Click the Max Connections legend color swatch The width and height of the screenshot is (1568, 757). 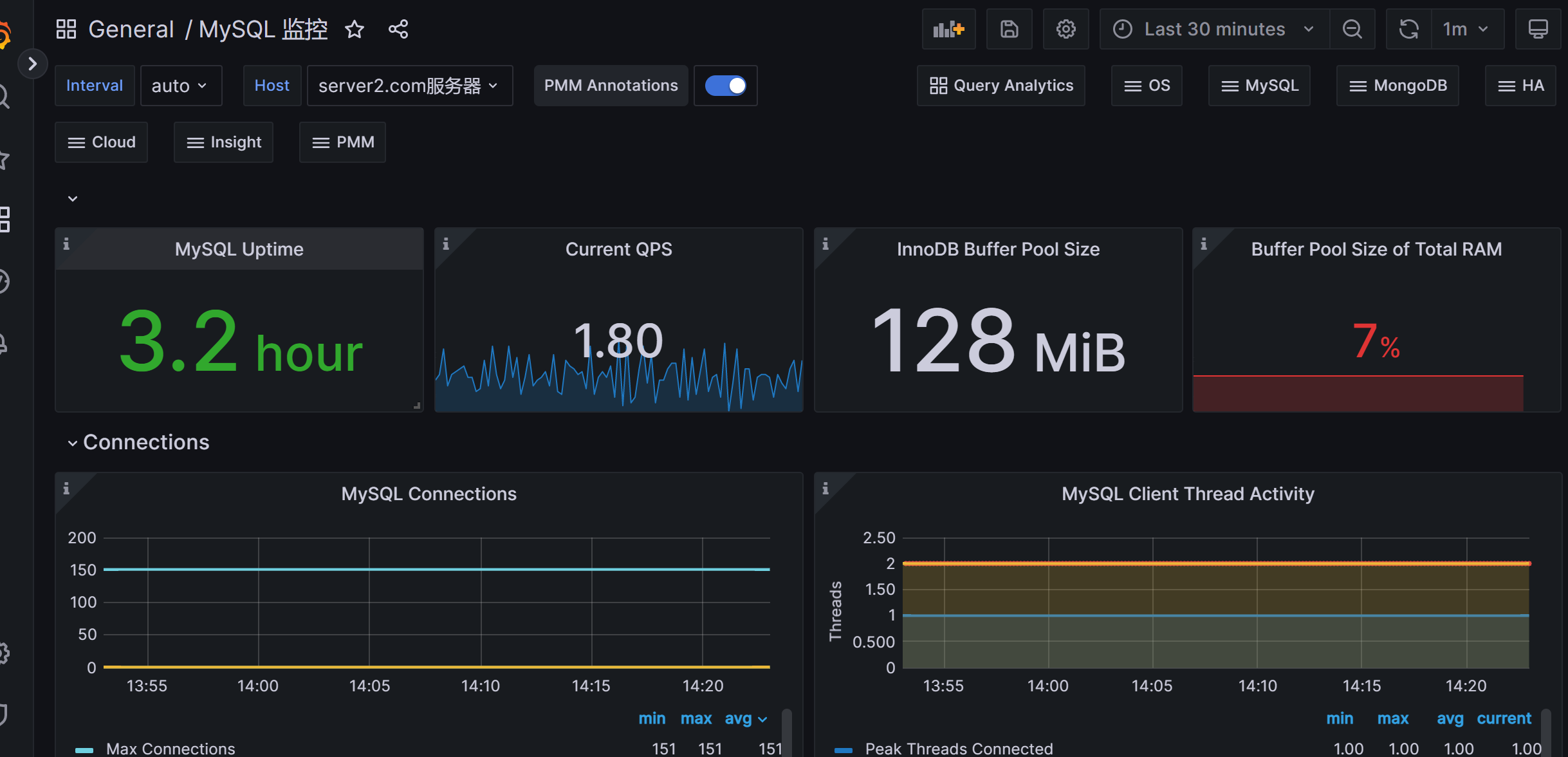[84, 750]
